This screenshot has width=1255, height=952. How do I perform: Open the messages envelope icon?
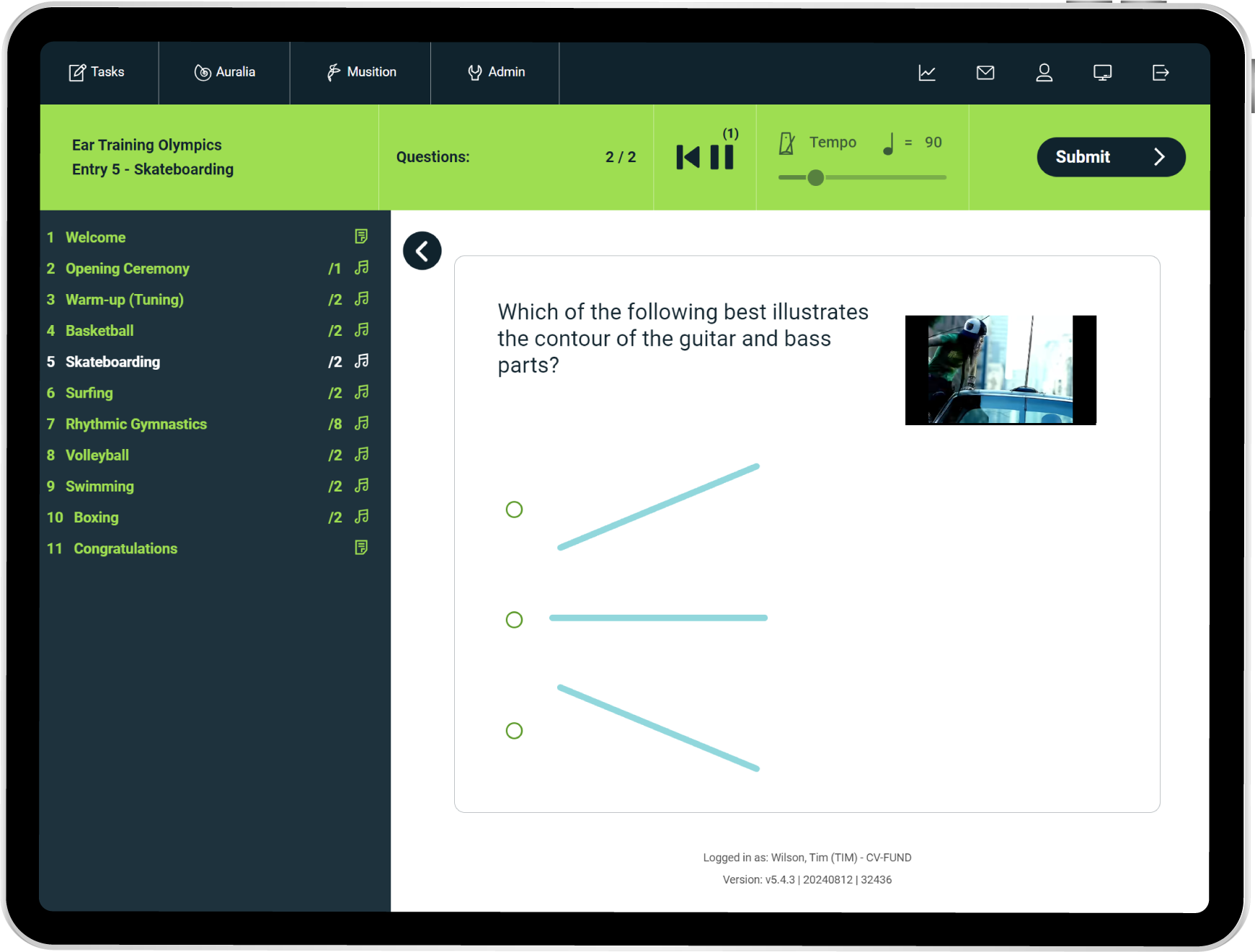pyautogui.click(x=985, y=73)
